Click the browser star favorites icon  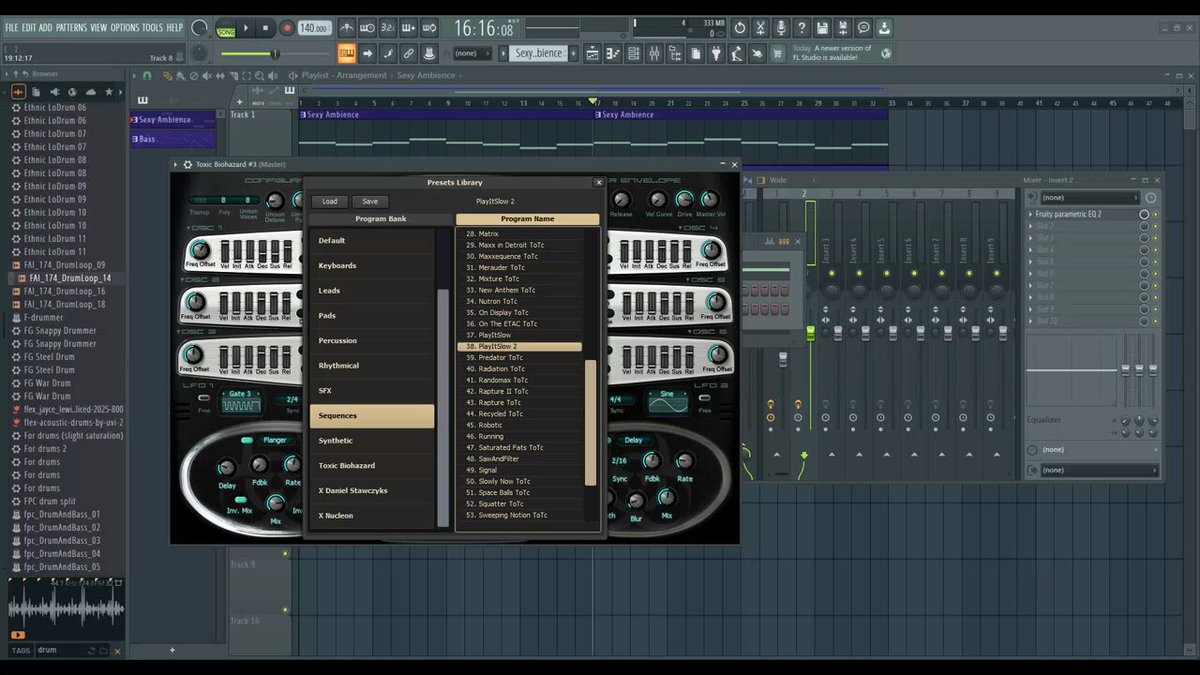[110, 92]
